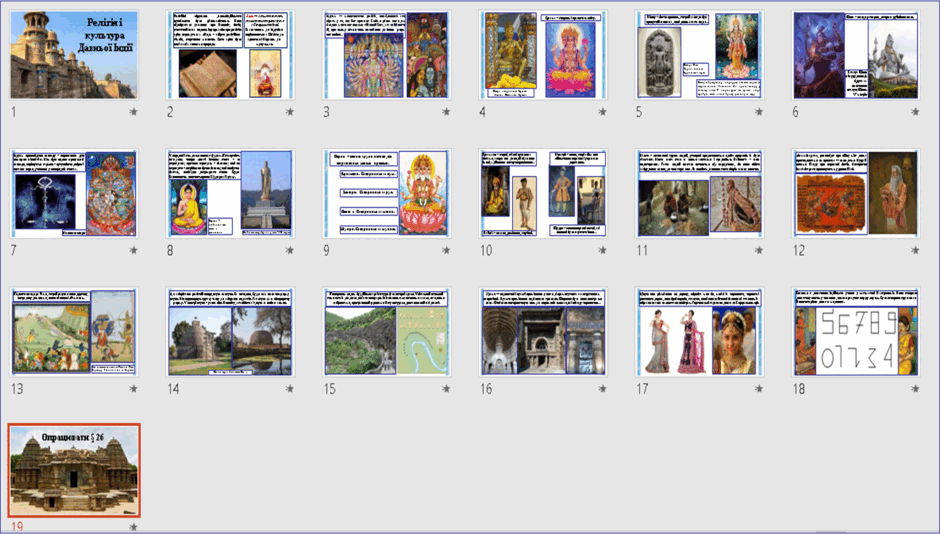Viewport: 940px width, 534px height.
Task: Click animation star icon under slide 13
Action: point(133,388)
